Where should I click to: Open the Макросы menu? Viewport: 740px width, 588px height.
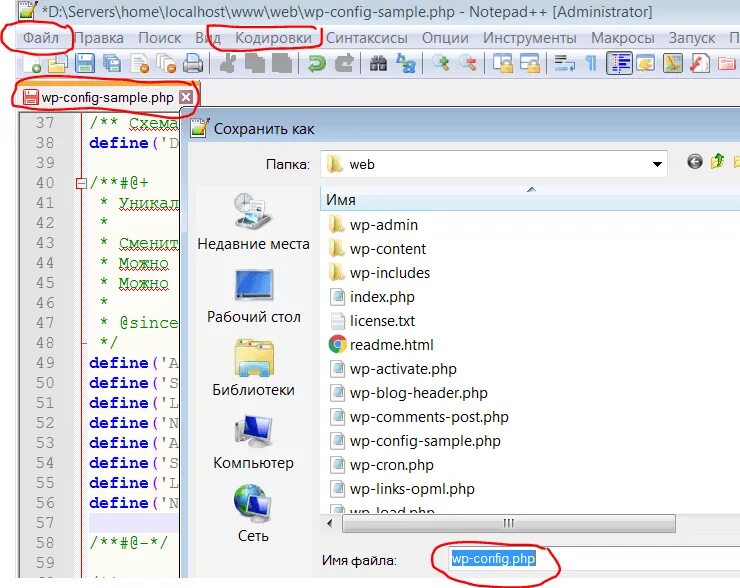[623, 38]
